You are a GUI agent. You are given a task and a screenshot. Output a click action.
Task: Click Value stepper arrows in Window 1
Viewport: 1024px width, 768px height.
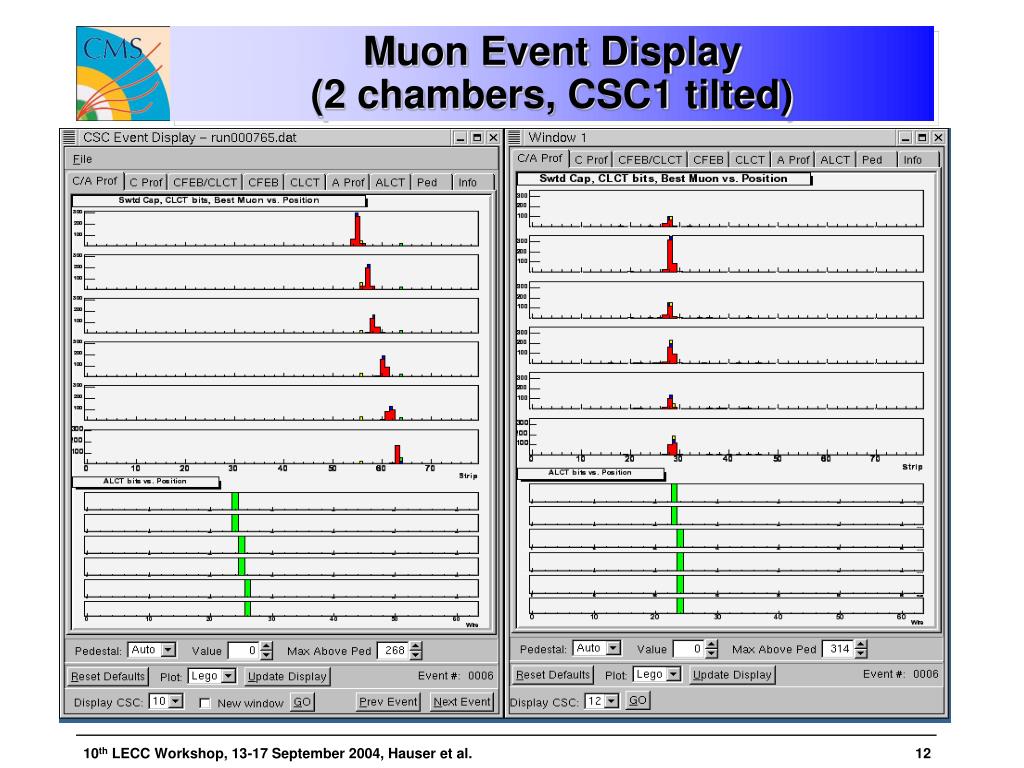tap(712, 648)
